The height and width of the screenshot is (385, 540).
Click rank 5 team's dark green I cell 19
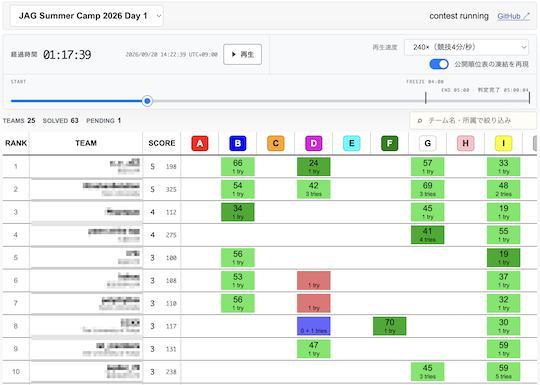(x=503, y=258)
